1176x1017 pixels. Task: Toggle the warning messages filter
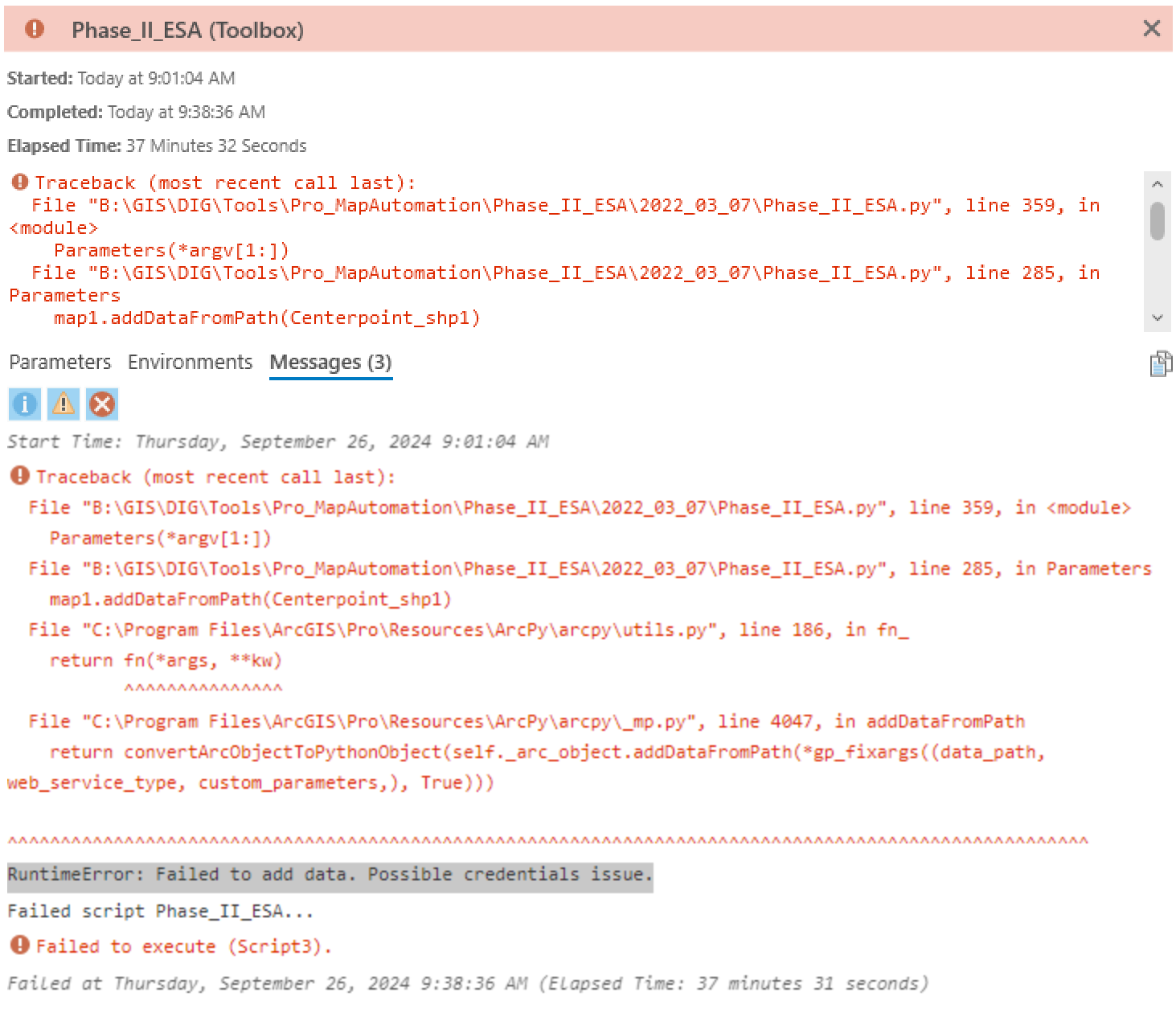[x=64, y=404]
